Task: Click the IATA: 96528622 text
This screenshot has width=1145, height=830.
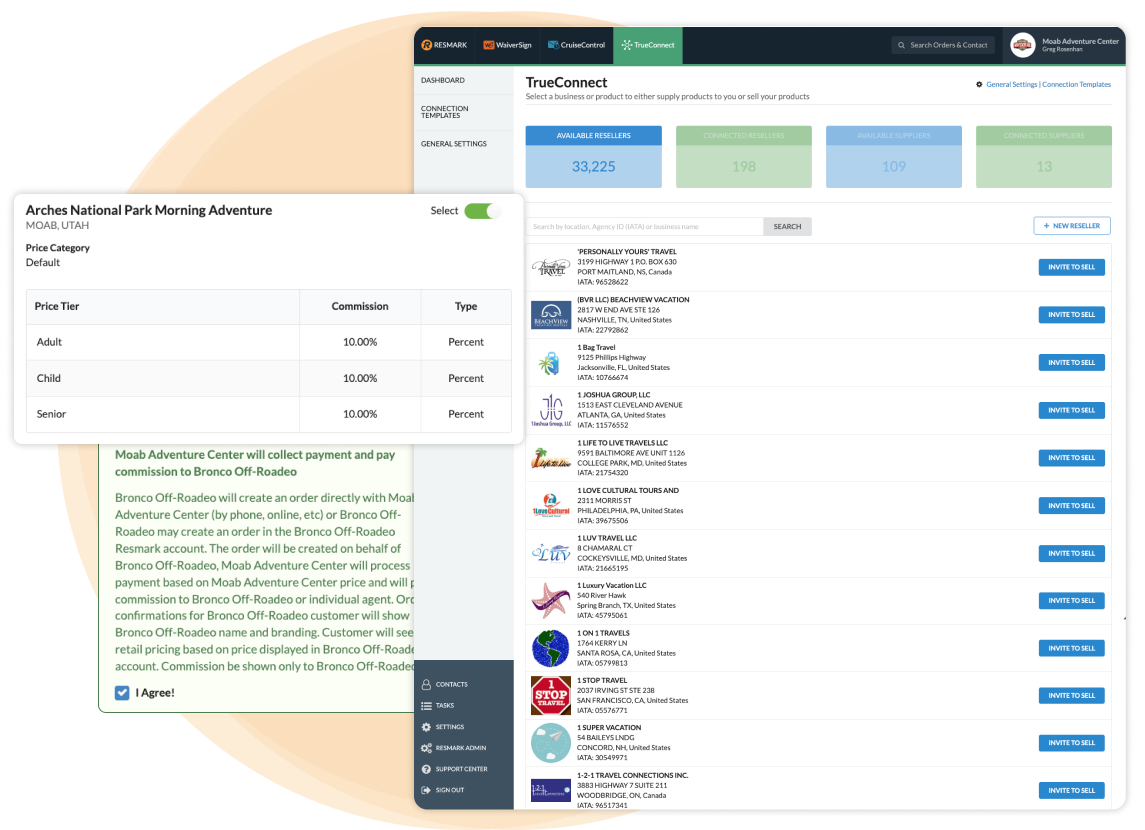Action: click(x=602, y=282)
